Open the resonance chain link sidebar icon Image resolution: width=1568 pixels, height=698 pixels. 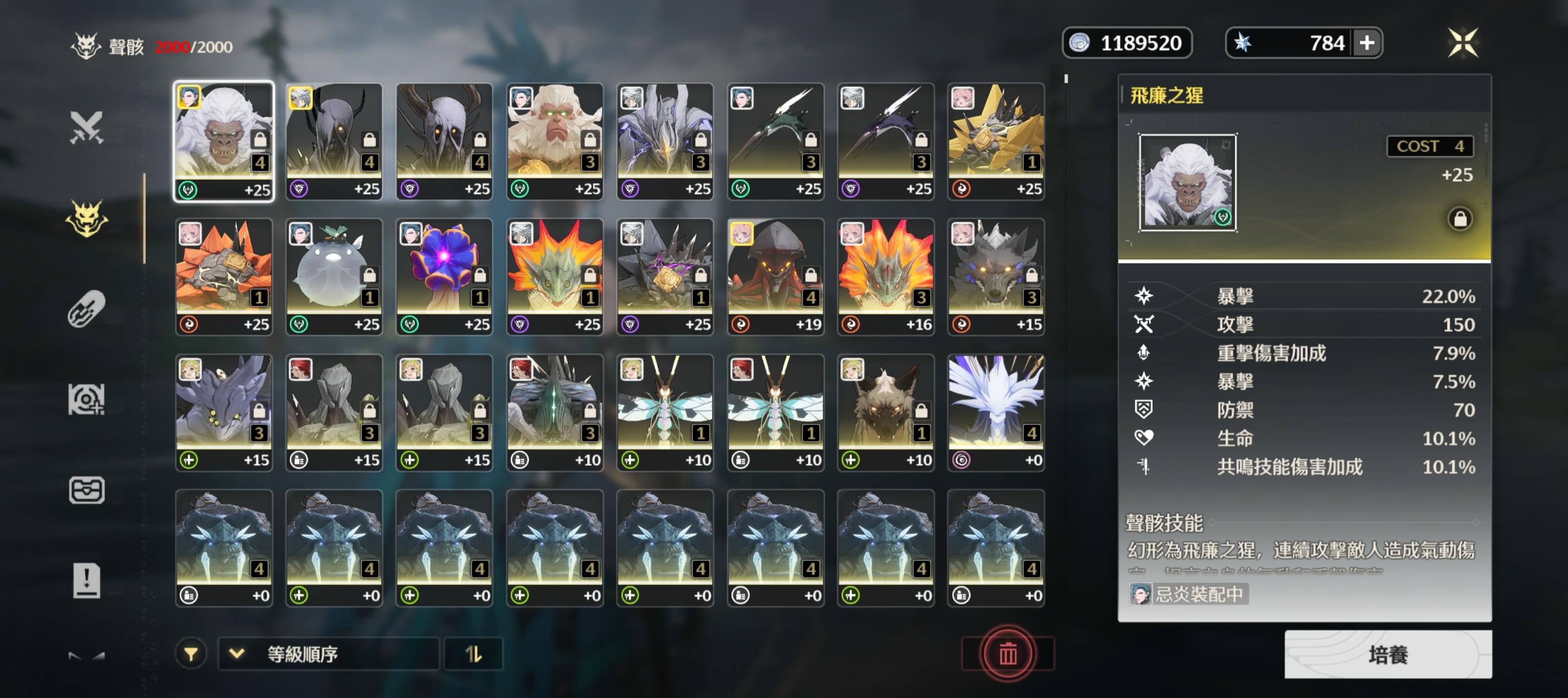[86, 309]
